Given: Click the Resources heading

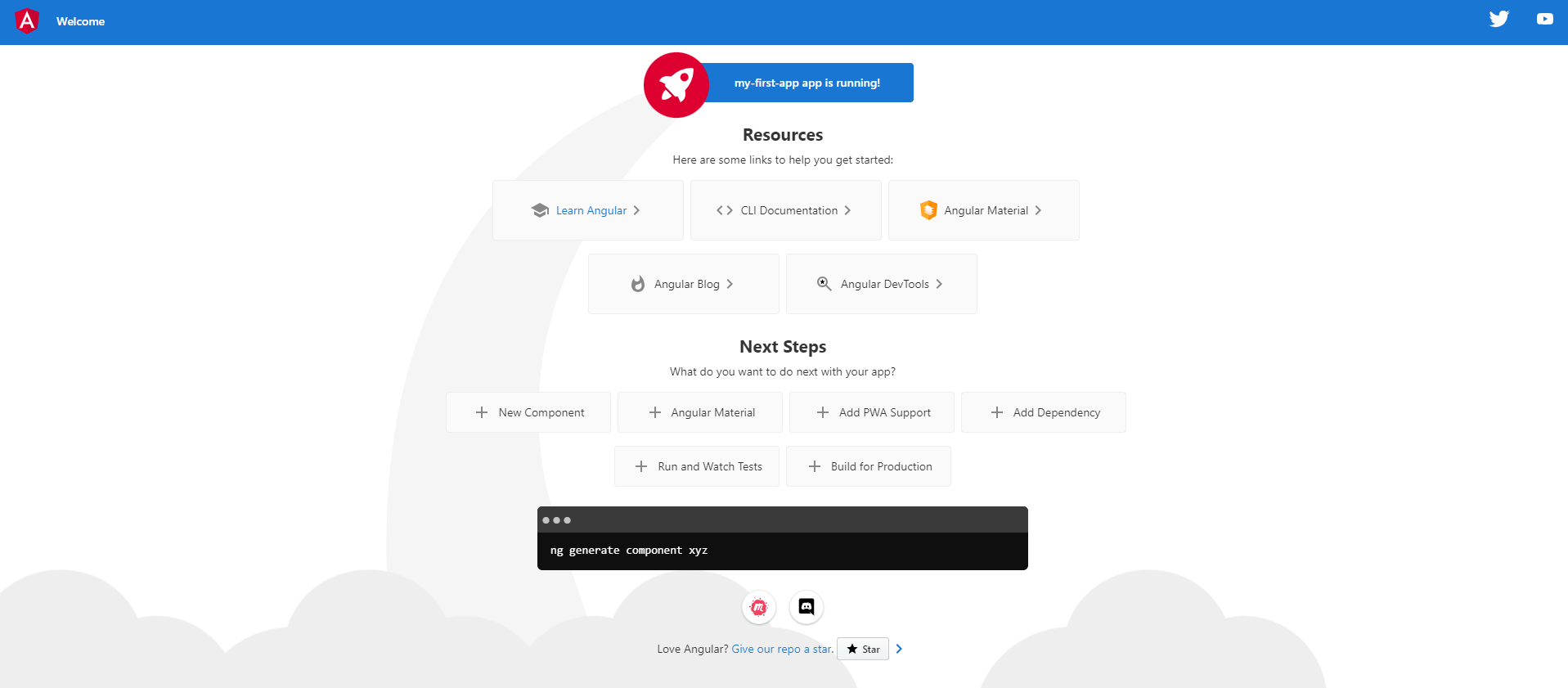Looking at the screenshot, I should tap(783, 135).
